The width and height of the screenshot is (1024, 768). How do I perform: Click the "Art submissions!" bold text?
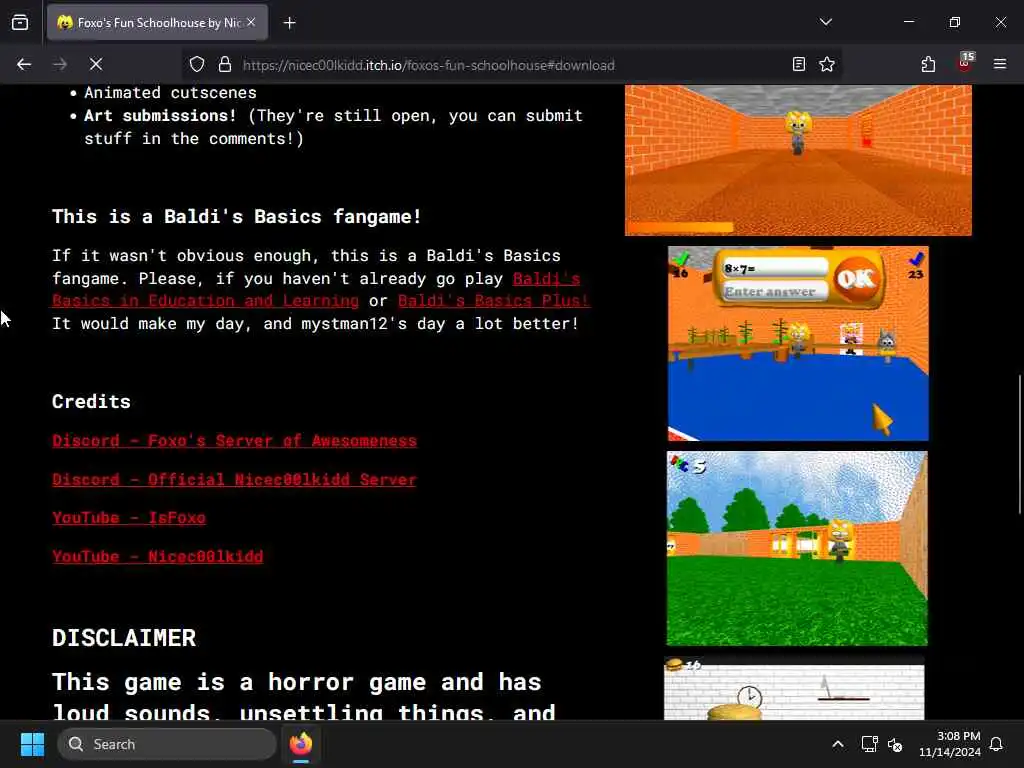click(x=160, y=116)
